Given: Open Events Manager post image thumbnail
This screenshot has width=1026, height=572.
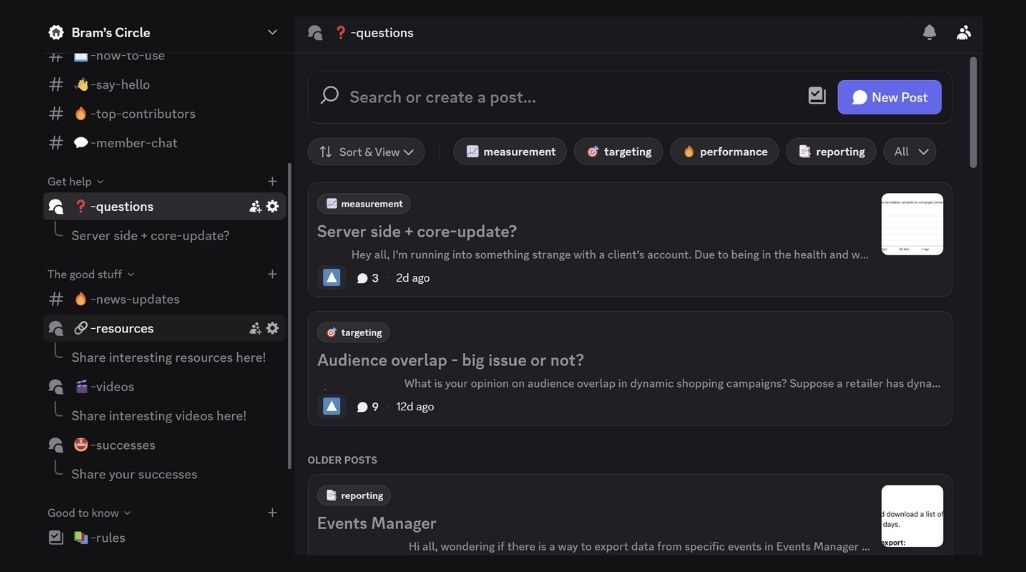Looking at the screenshot, I should click(x=912, y=516).
